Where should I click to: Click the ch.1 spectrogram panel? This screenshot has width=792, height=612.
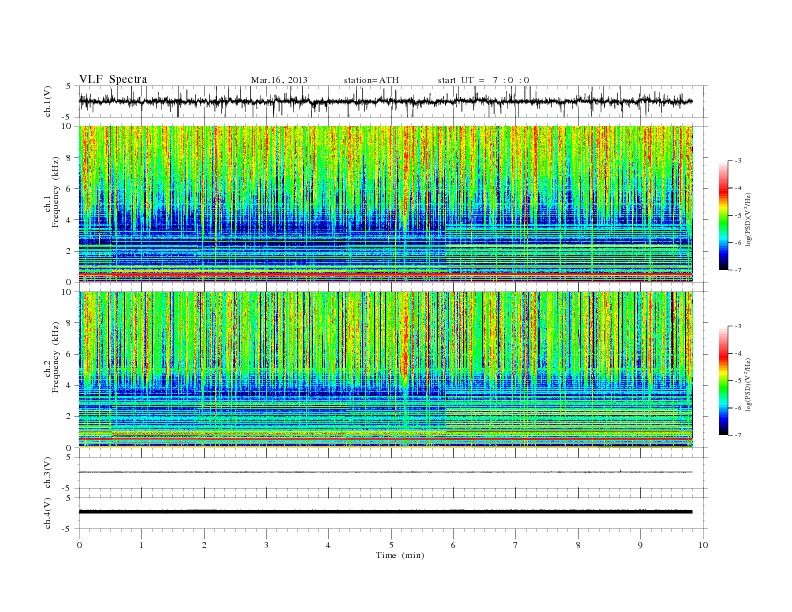(x=386, y=204)
